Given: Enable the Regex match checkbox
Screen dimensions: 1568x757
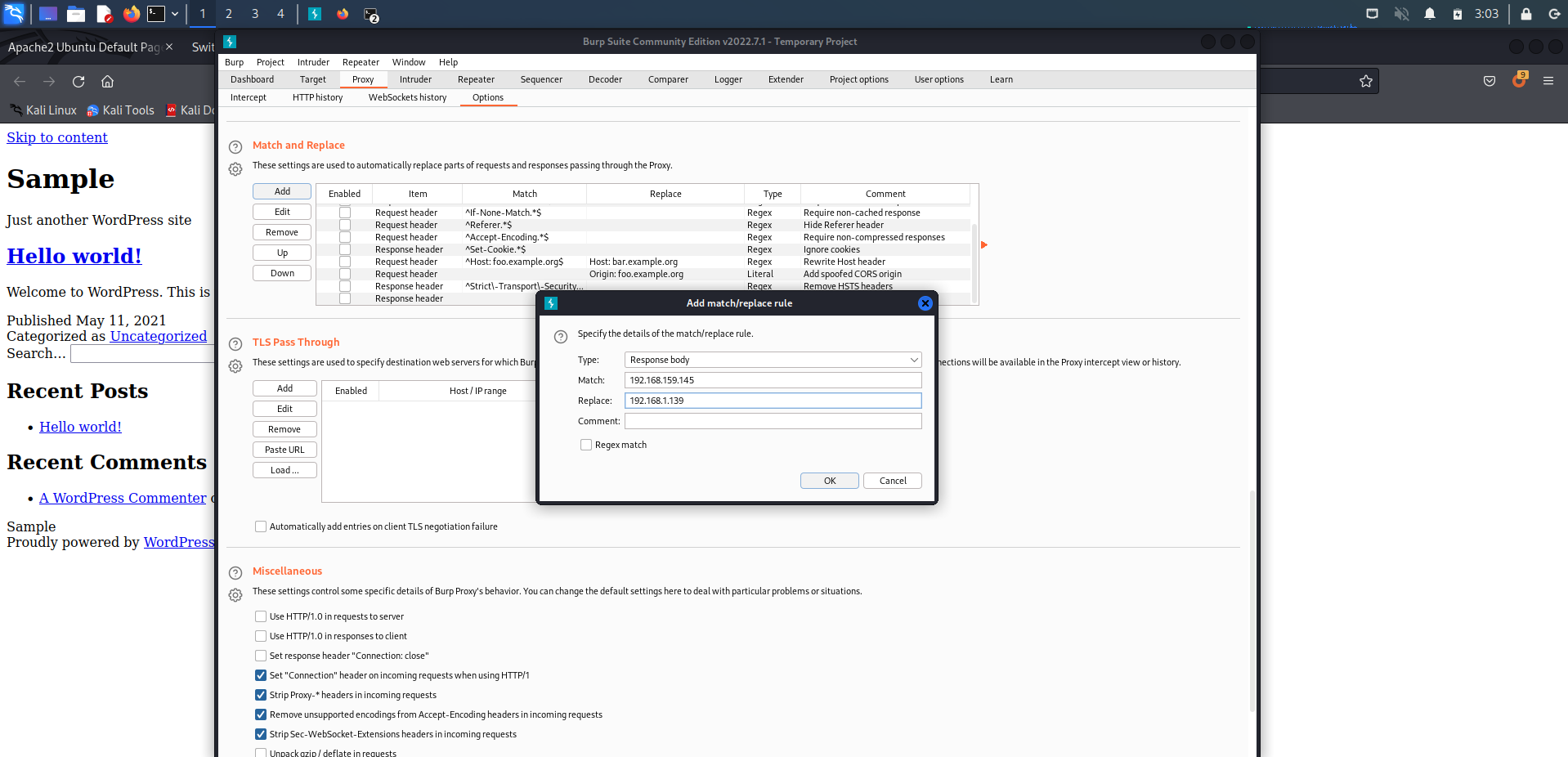Looking at the screenshot, I should 586,445.
